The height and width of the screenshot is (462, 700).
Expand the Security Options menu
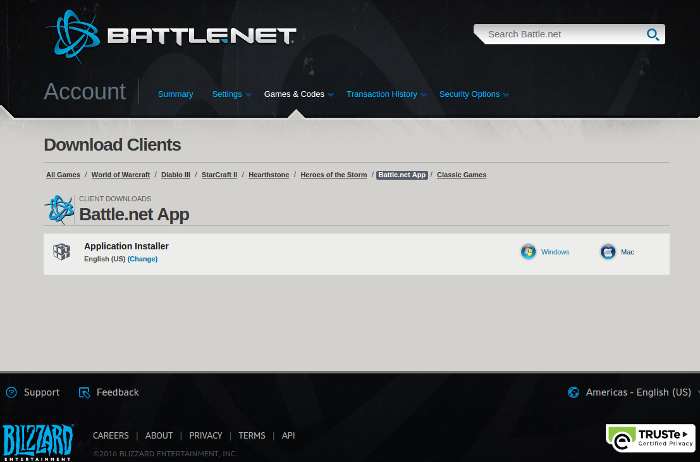point(474,94)
